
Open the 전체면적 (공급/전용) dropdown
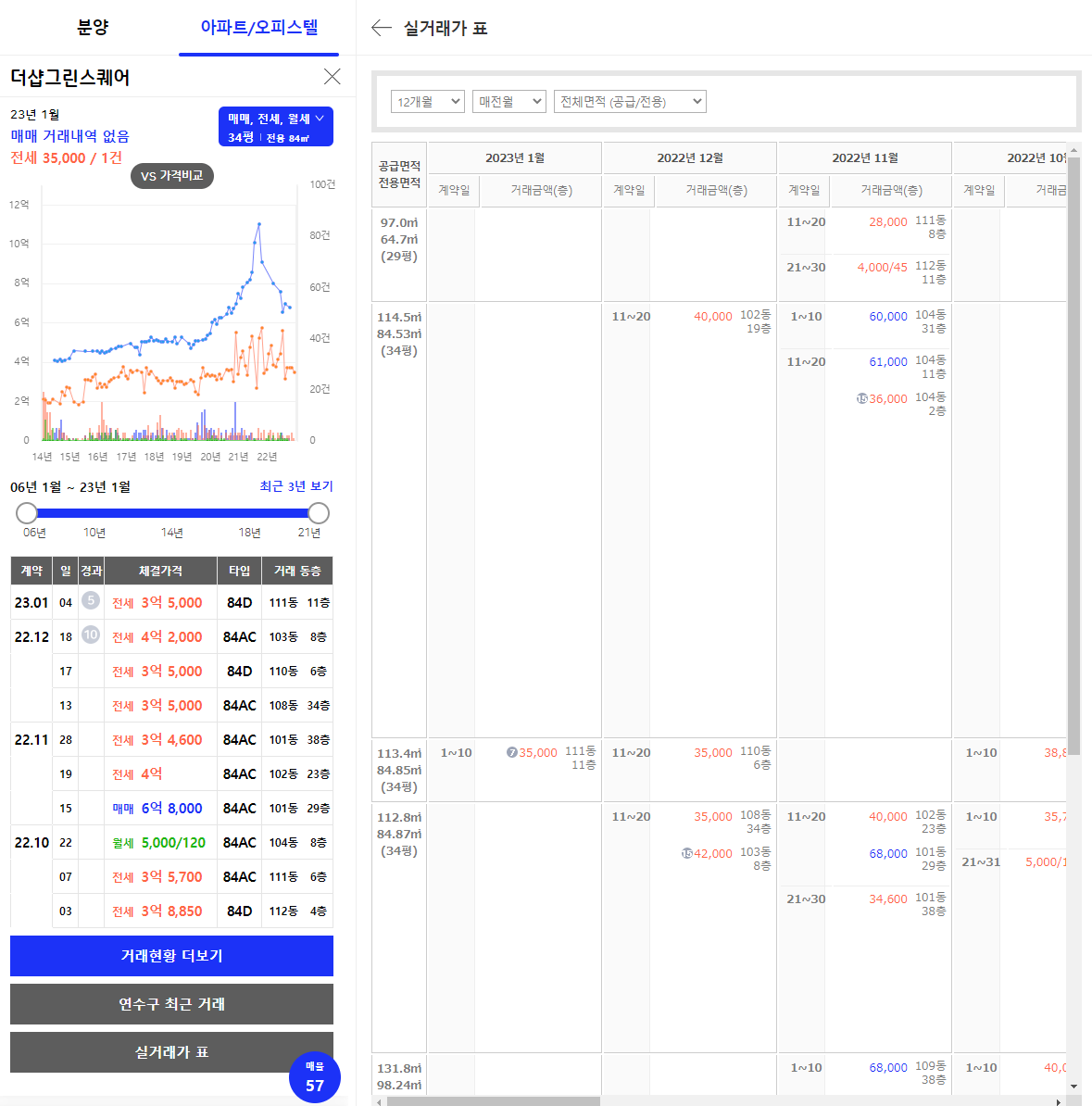pyautogui.click(x=630, y=102)
